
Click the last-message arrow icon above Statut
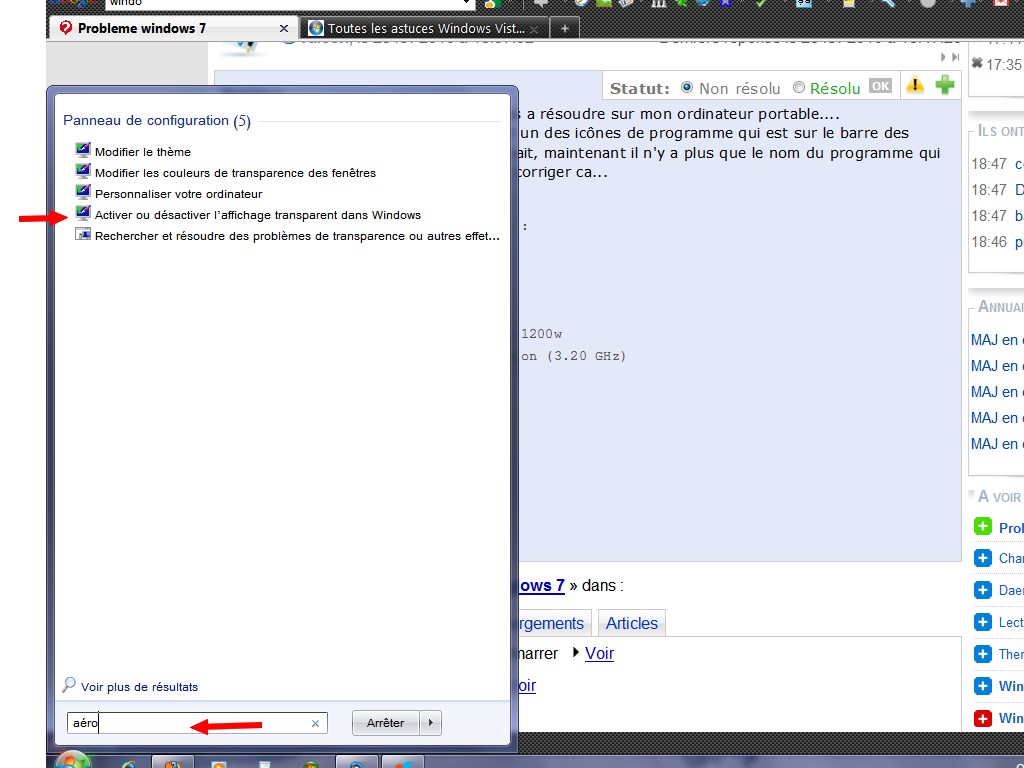(x=955, y=57)
